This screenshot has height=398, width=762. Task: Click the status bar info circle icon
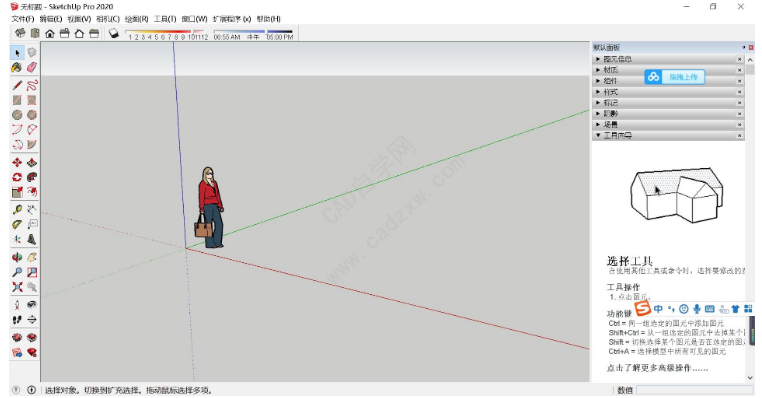32,390
